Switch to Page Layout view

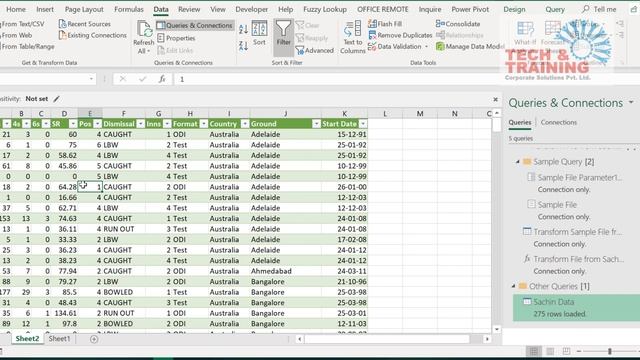coord(550,351)
